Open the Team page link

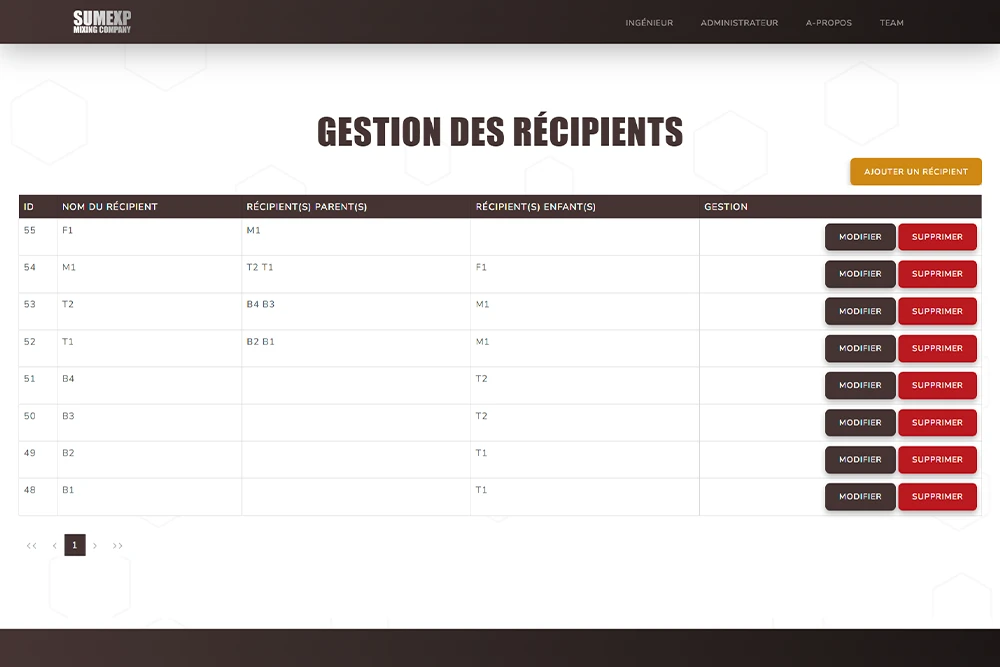click(891, 23)
